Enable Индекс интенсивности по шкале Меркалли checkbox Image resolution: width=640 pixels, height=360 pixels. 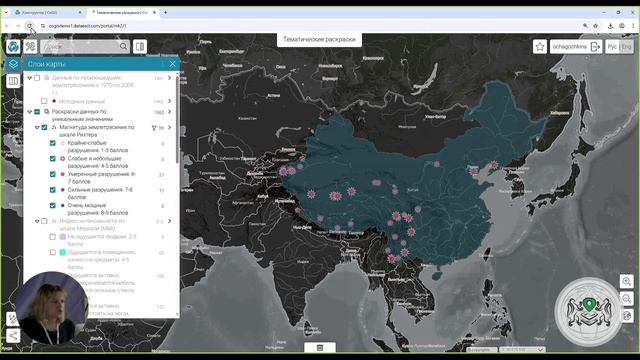[x=44, y=221]
